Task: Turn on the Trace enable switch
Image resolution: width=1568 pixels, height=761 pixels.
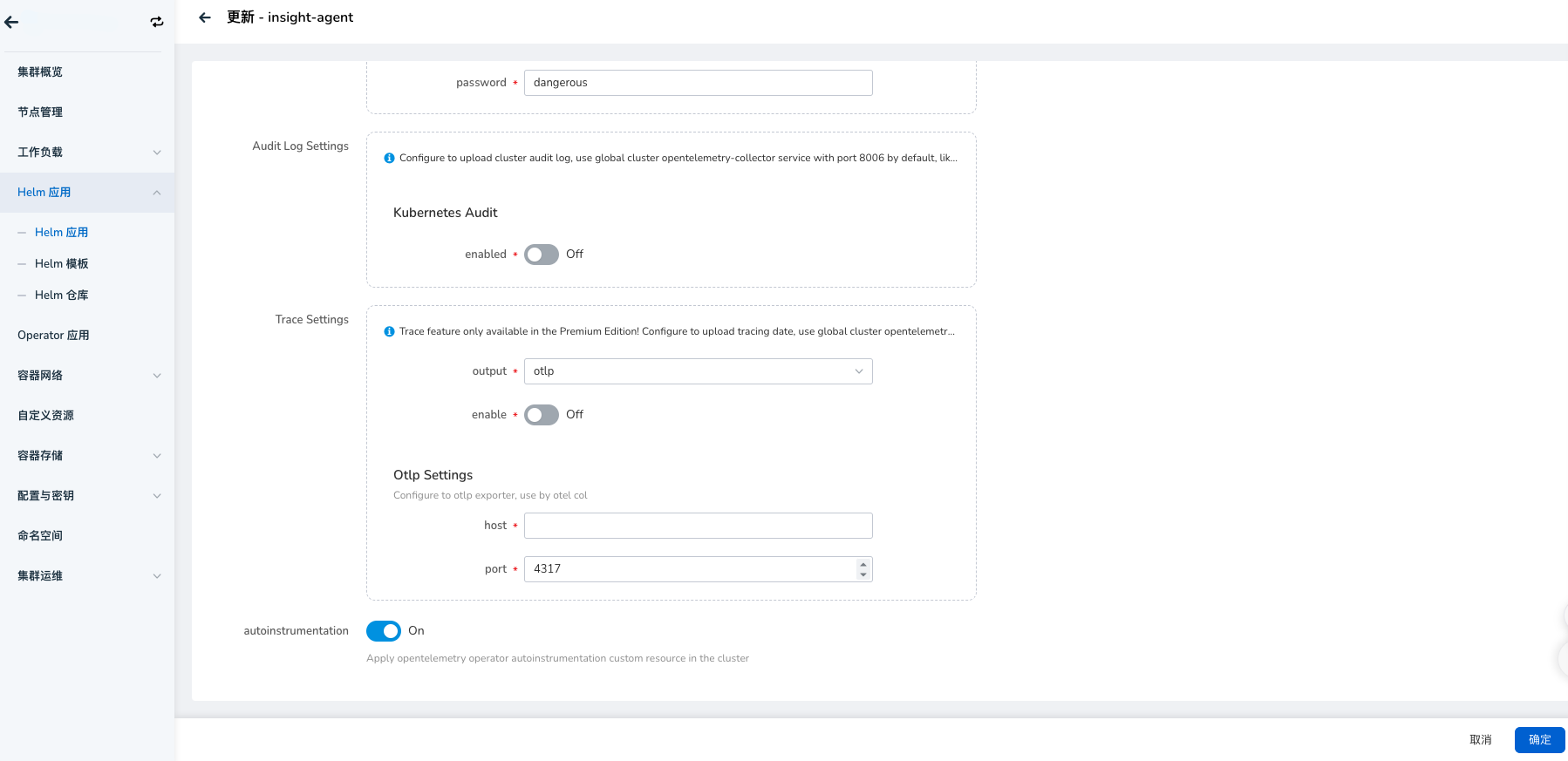Action: point(541,415)
